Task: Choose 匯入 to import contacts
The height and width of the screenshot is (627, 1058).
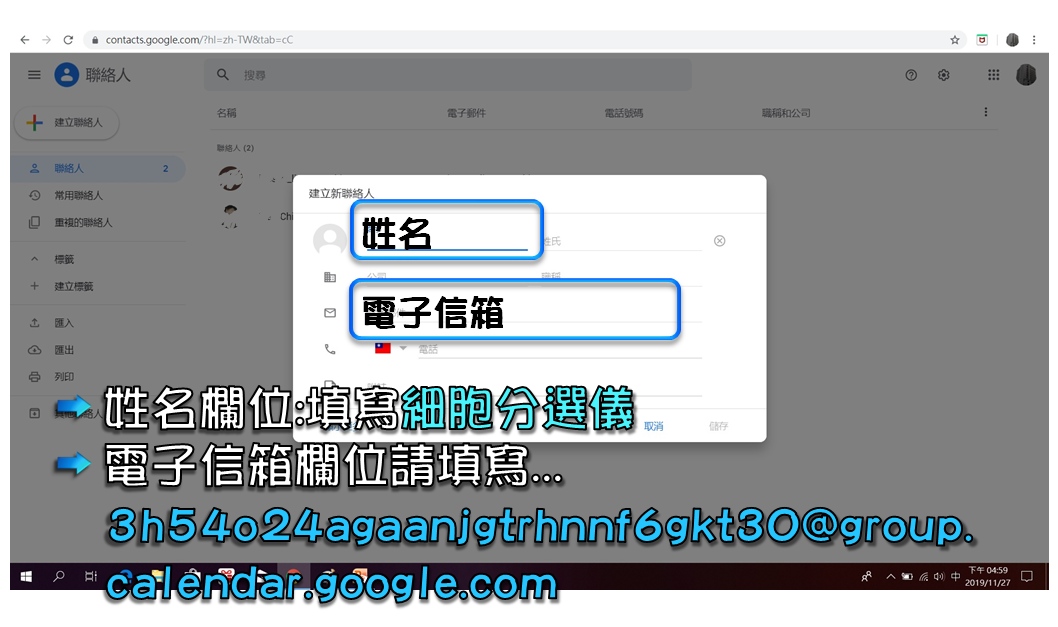Action: tap(64, 323)
